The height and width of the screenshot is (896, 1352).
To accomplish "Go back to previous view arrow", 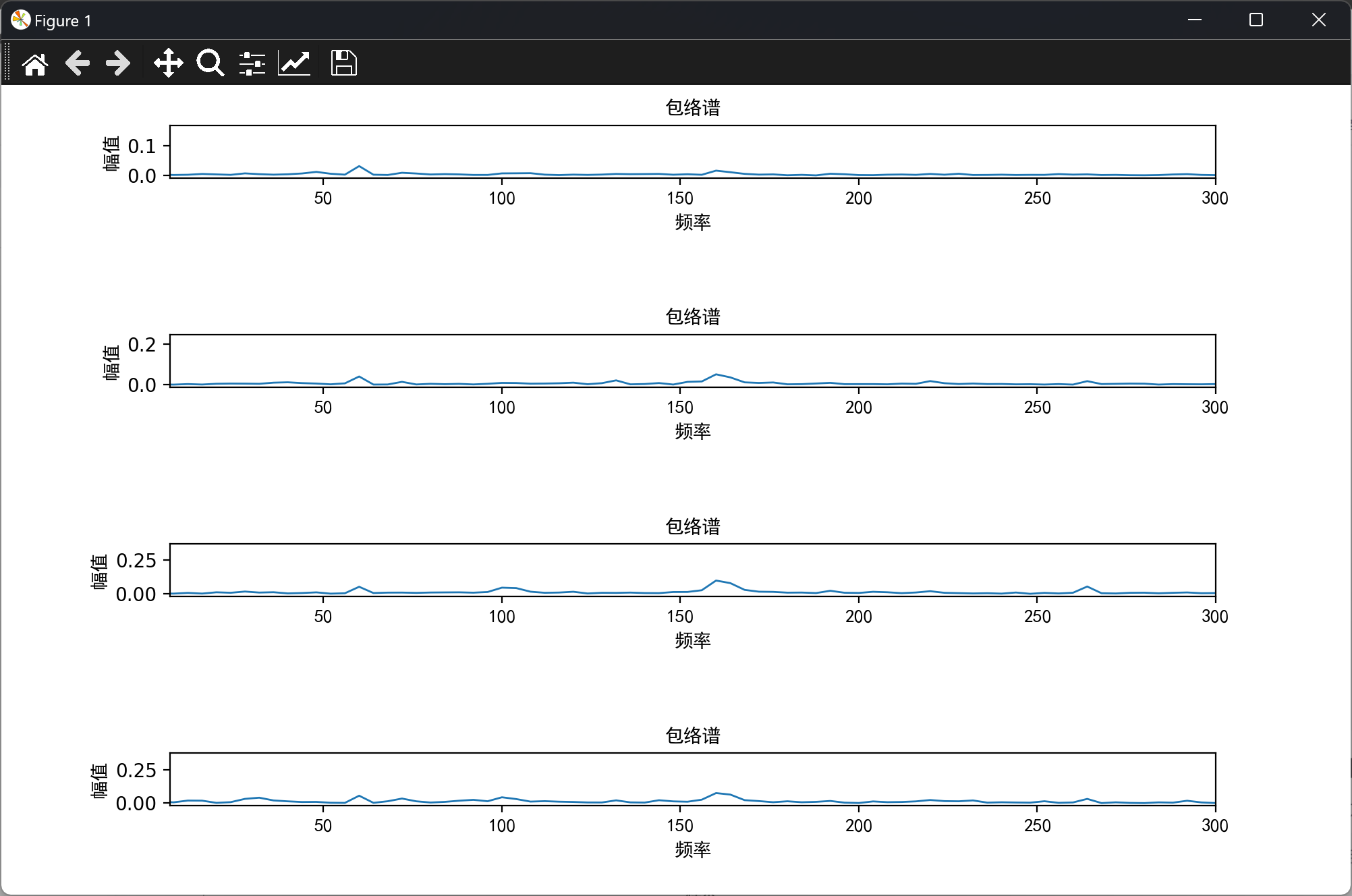I will [78, 63].
